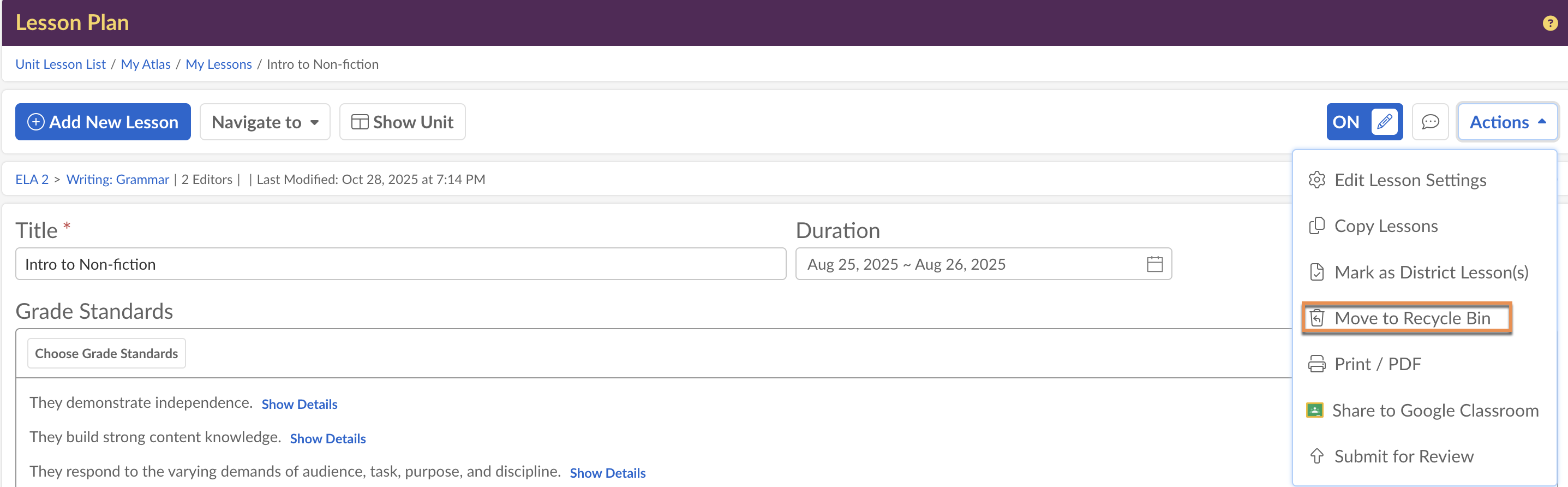The height and width of the screenshot is (487, 1568).
Task: Click the yellow help question mark icon
Action: click(x=1550, y=23)
